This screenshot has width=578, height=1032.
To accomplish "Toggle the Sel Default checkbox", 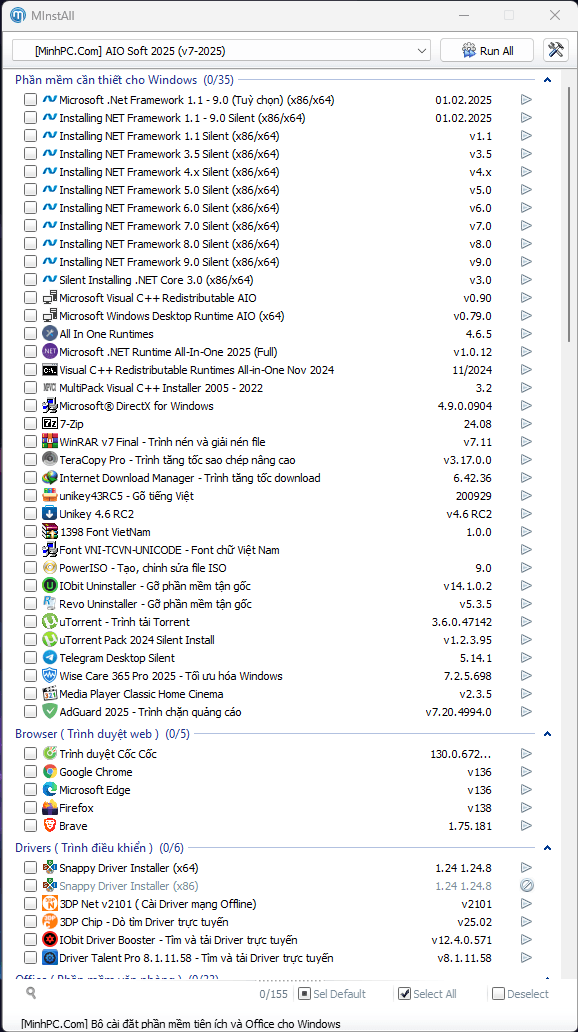I will click(304, 994).
